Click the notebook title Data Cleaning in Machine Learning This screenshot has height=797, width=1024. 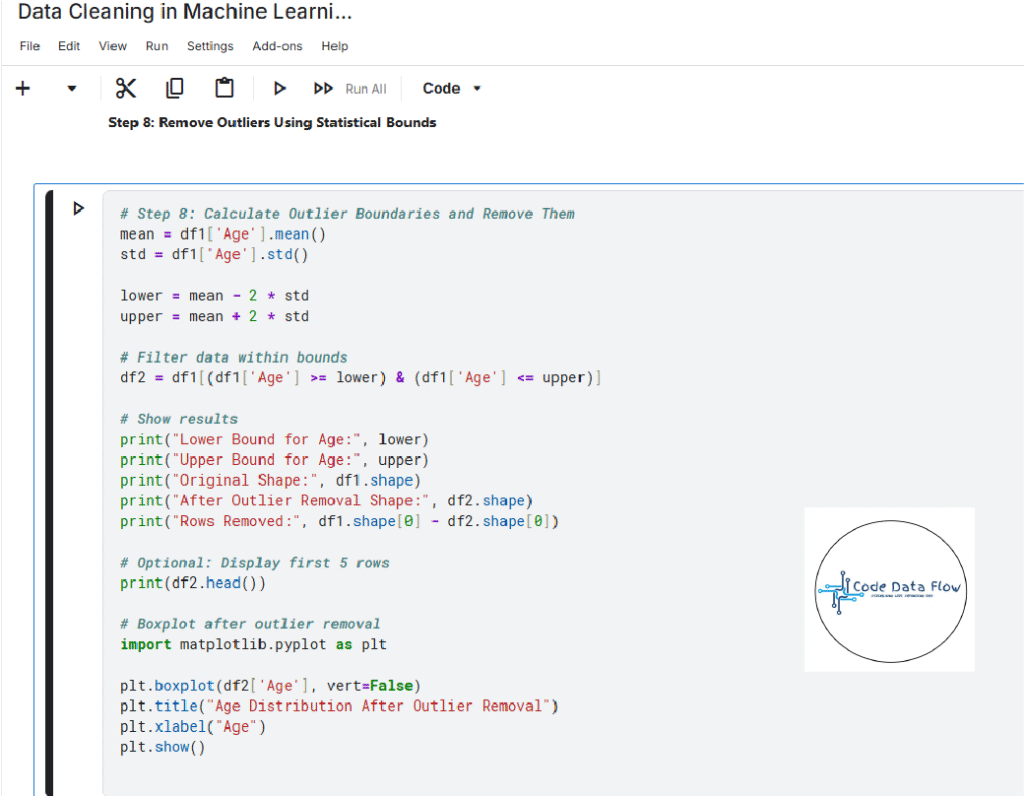pos(185,13)
